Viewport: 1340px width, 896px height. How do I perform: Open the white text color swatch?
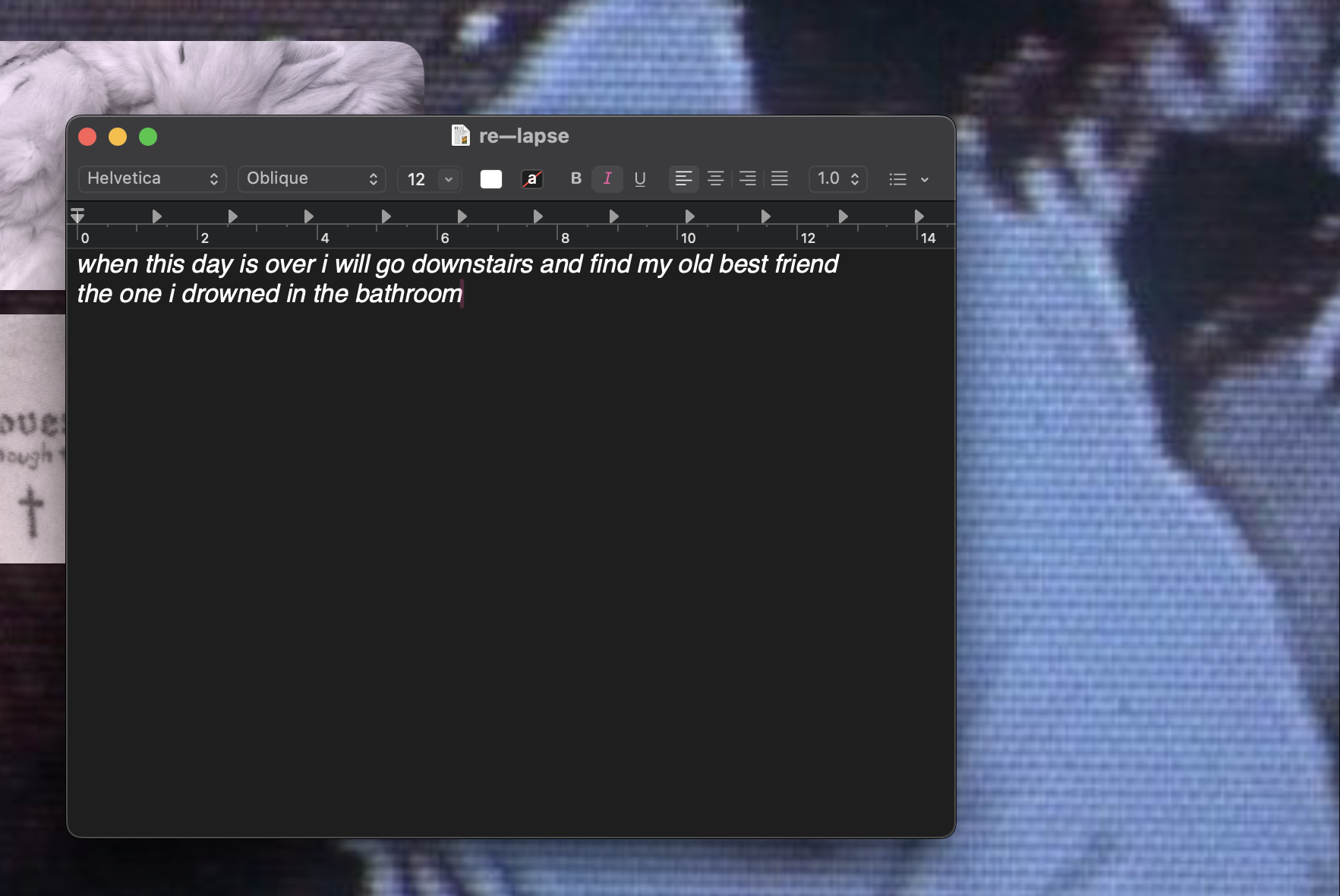pos(491,179)
